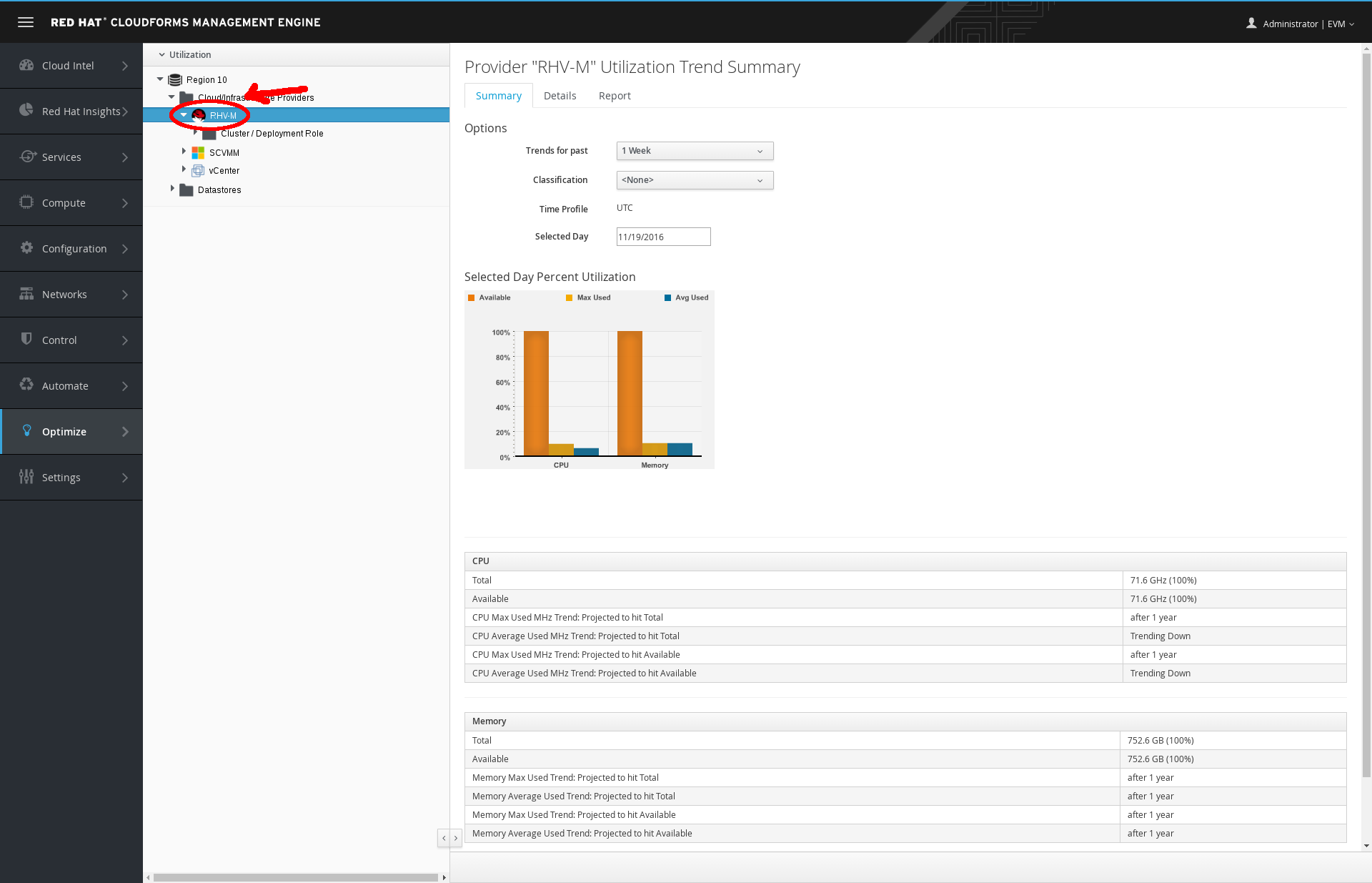Collapse the Utilization accordion header
The width and height of the screenshot is (1372, 883).
(x=296, y=54)
